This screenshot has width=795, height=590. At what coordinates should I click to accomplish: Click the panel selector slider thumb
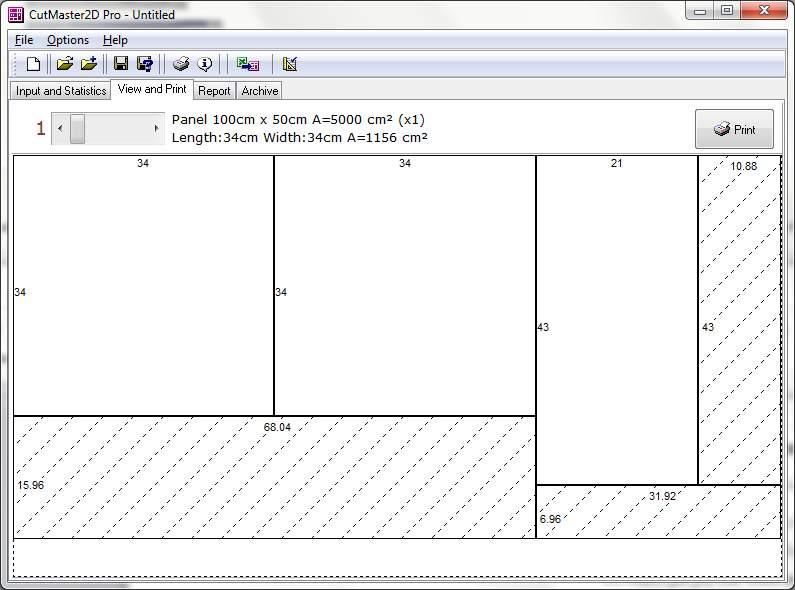click(x=77, y=128)
